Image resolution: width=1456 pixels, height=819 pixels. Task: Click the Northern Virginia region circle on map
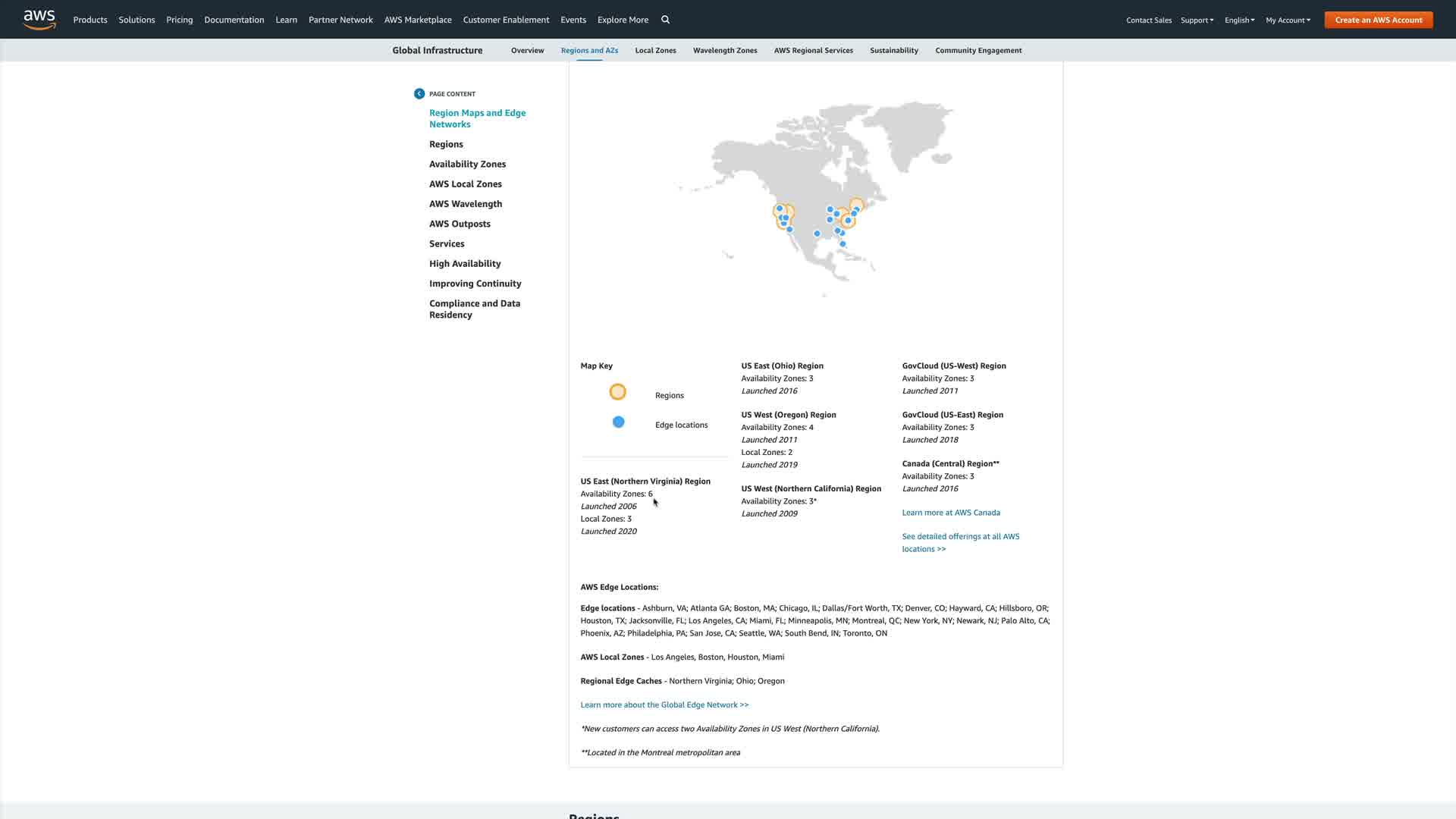point(848,221)
